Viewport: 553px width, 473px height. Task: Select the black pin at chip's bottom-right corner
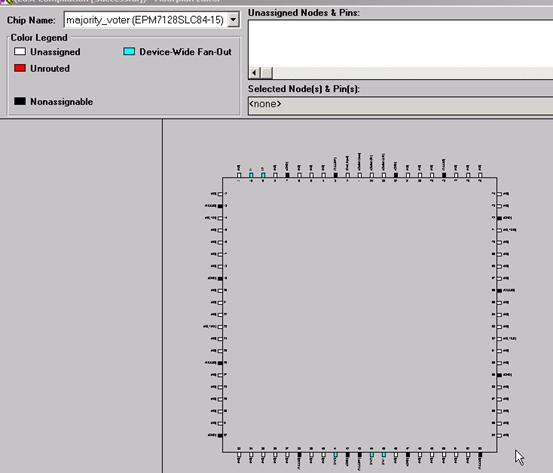[480, 455]
